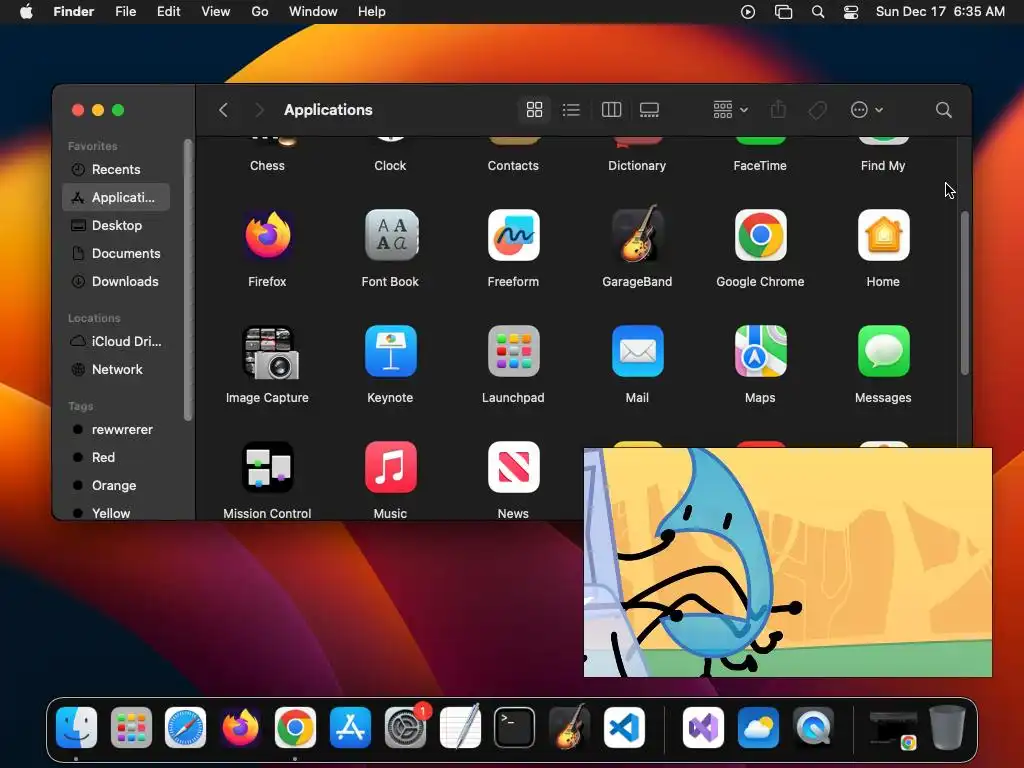
Task: Launch the Freeform app icon
Action: click(x=513, y=235)
